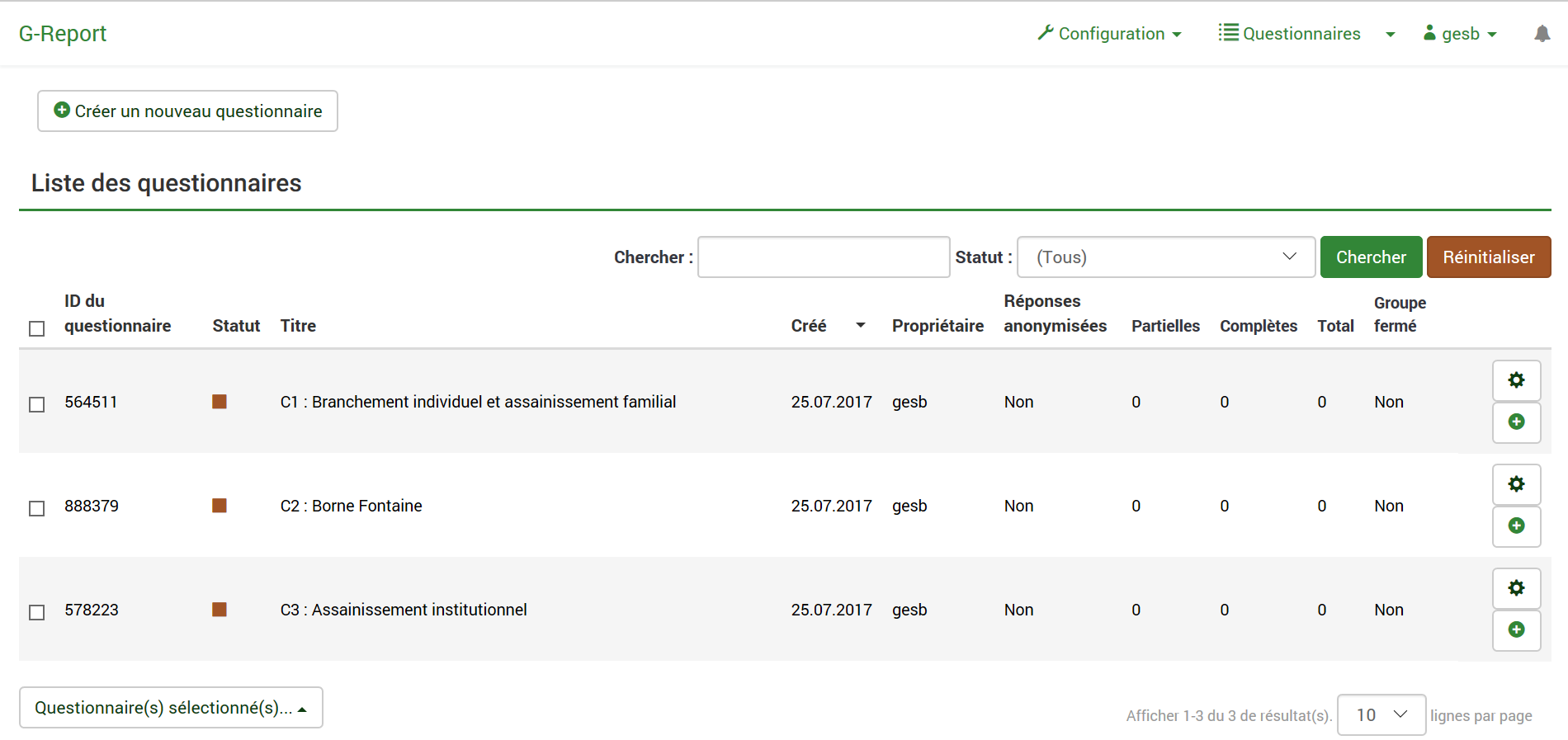The width and height of the screenshot is (1568, 740).
Task: Focus the Chercher search input field
Action: (823, 257)
